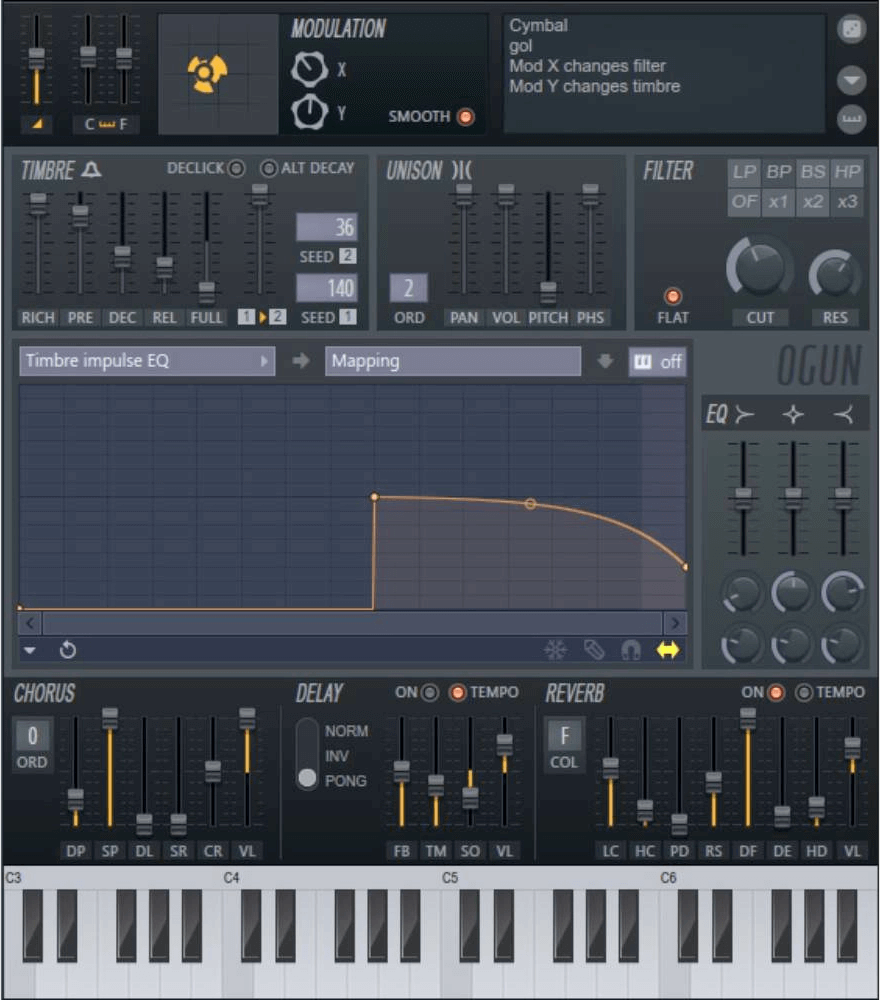
Task: Open the Timbre impulse EQ dropdown
Action: point(147,361)
